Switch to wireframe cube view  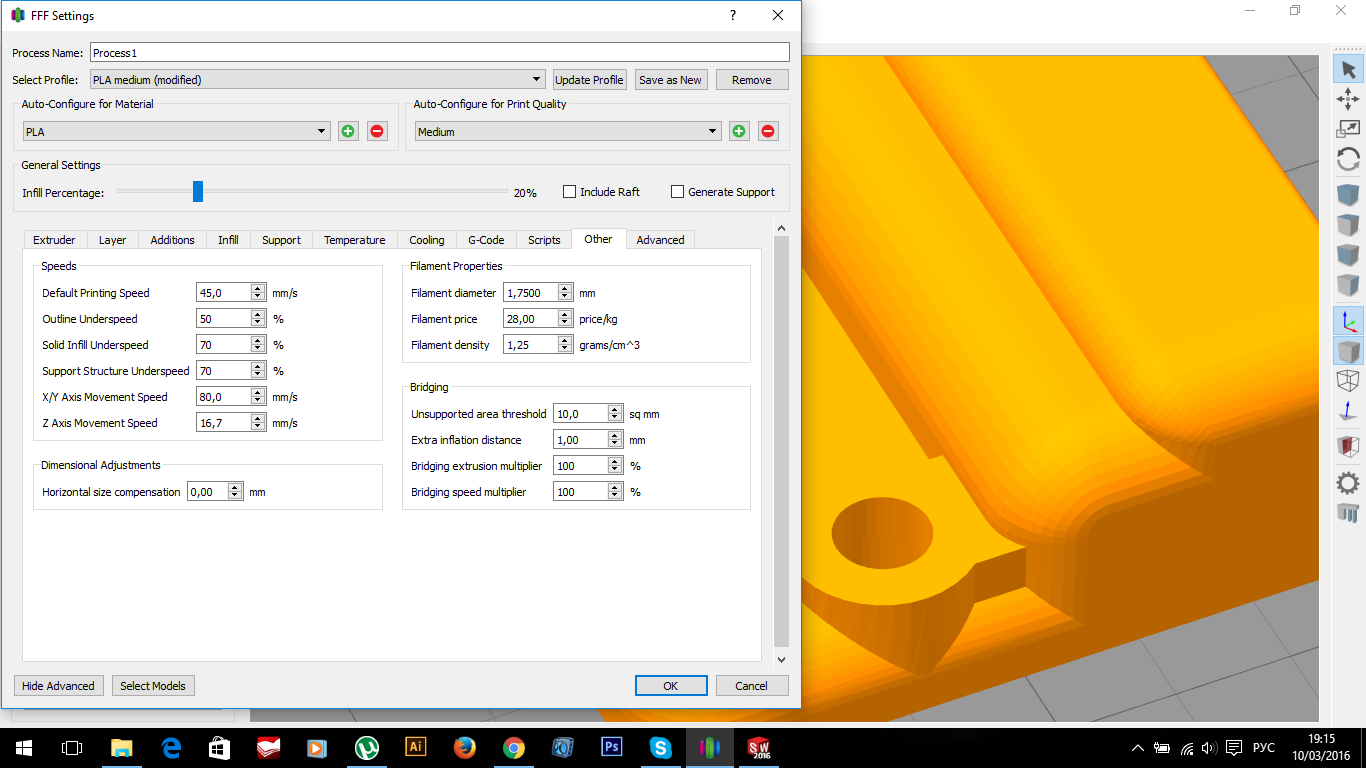point(1348,381)
